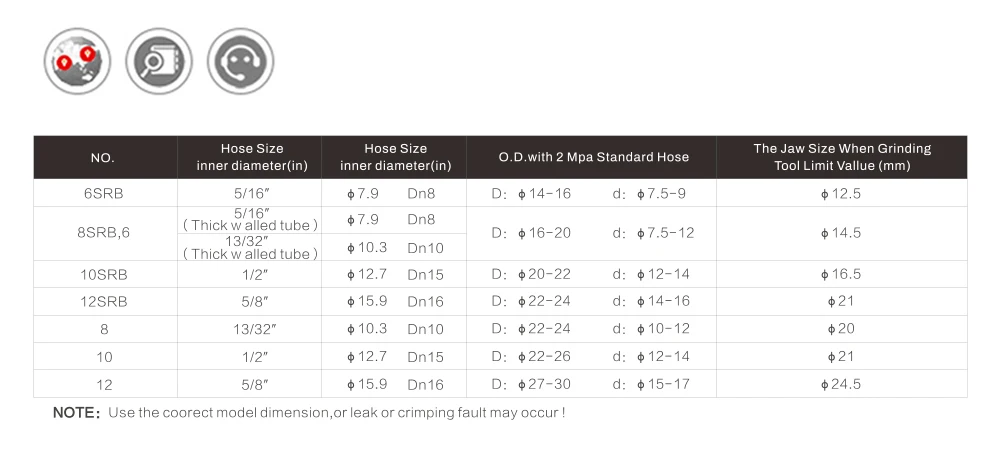1000x461 pixels.
Task: Click the D: ϕ27-30 outer diameter value
Action: pyautogui.click(x=531, y=384)
